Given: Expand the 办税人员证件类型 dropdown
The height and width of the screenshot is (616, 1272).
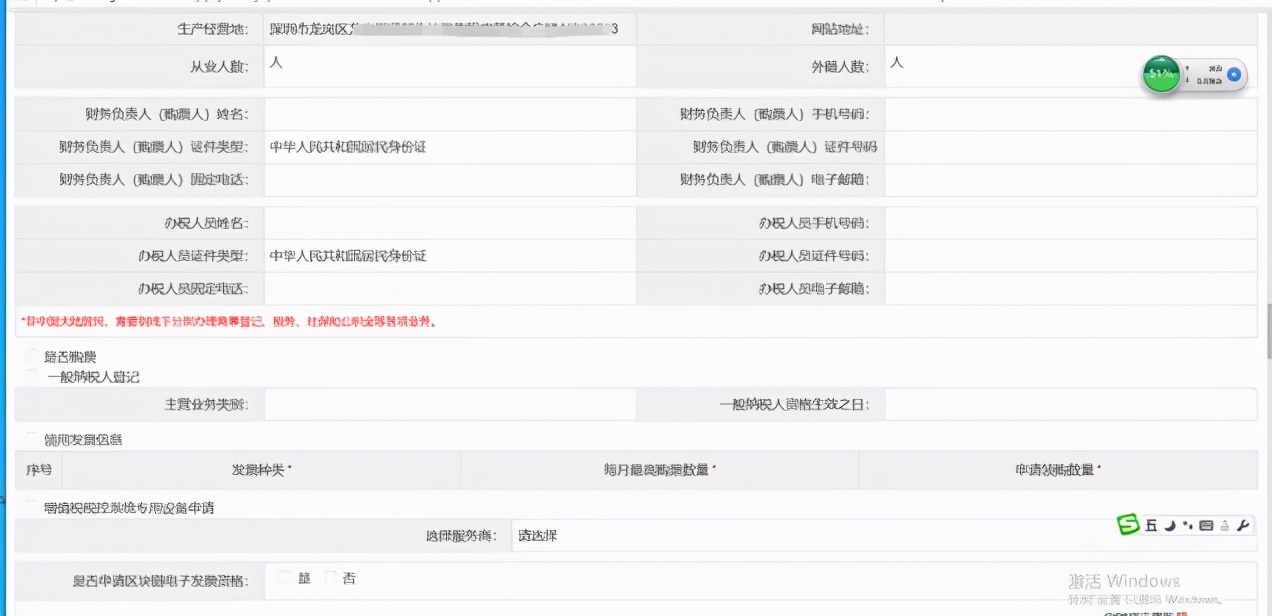Looking at the screenshot, I should tap(449, 256).
